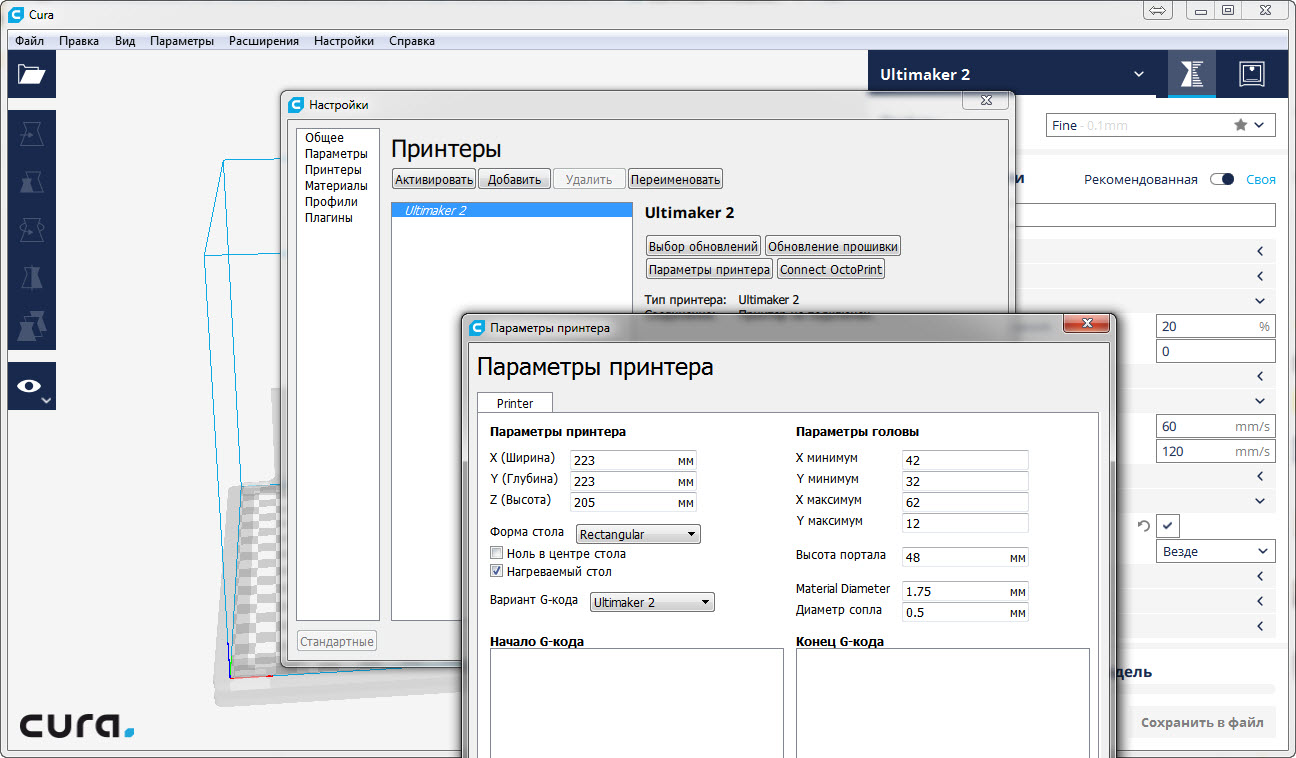Viewport: 1296px width, 758px height.
Task: Switch to the Monitor stage icon
Action: pos(1251,74)
